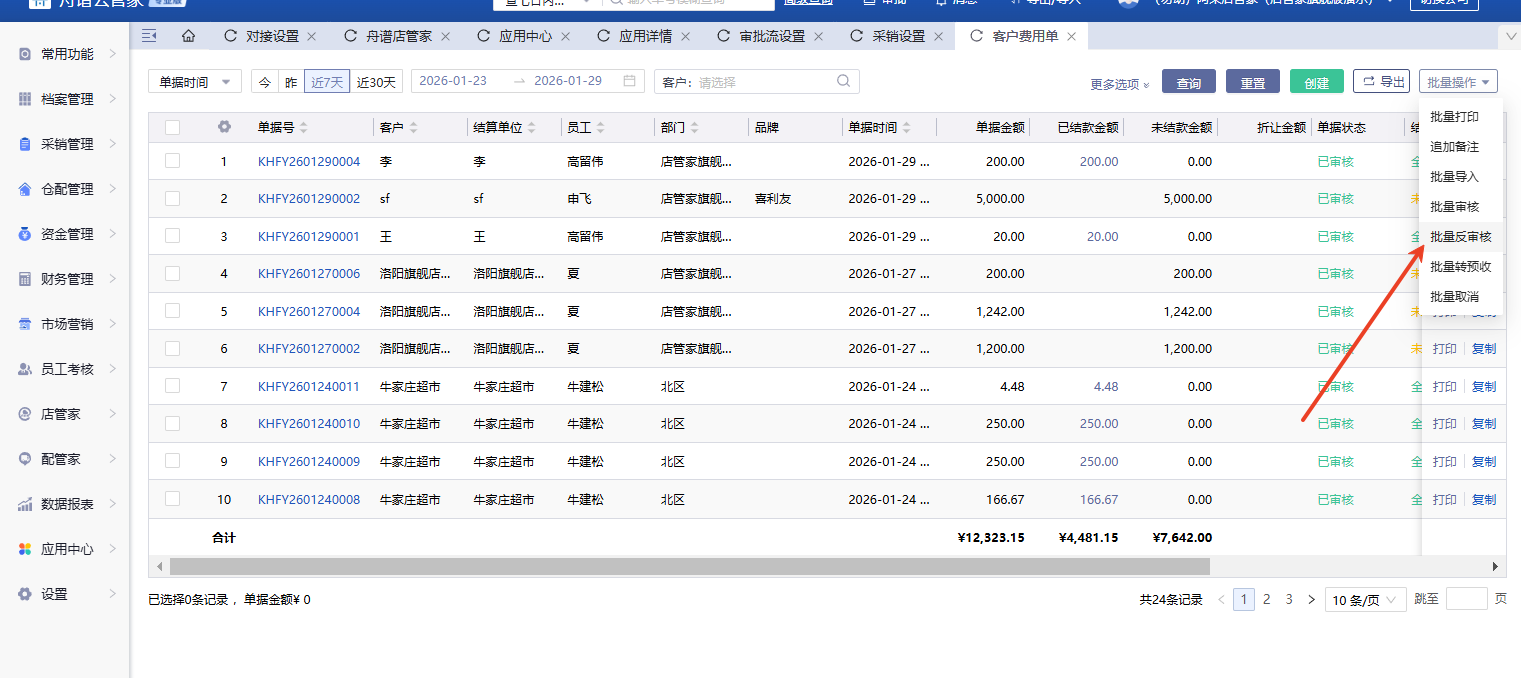
Task: Expand the 10 条/页 page size dropdown
Action: [1365, 600]
